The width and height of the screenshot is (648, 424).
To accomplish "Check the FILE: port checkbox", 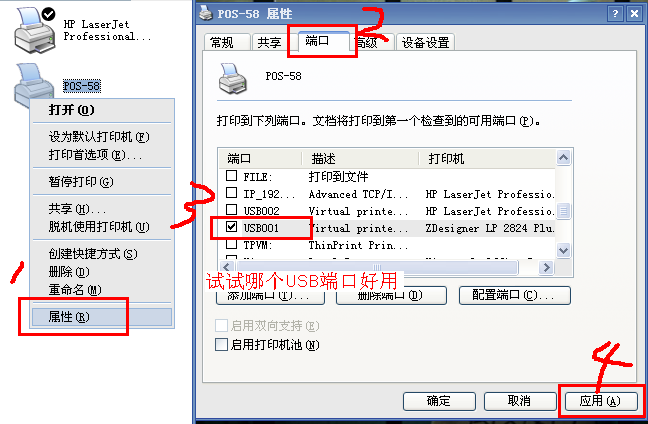I will point(231,176).
